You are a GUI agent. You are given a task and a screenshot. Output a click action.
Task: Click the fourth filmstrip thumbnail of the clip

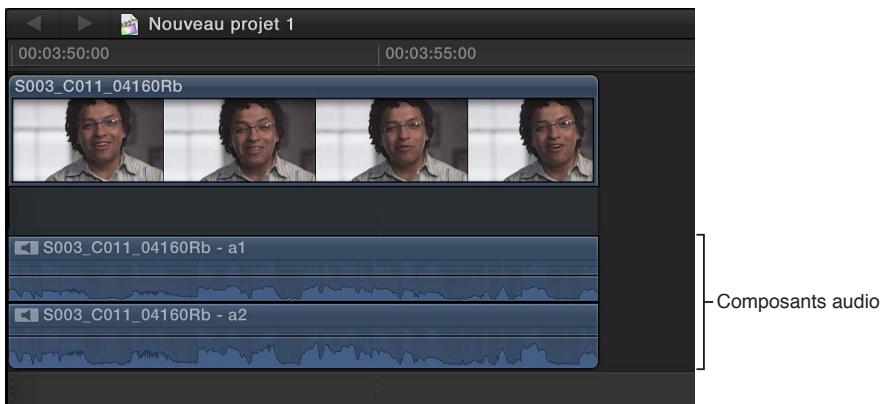pos(530,140)
